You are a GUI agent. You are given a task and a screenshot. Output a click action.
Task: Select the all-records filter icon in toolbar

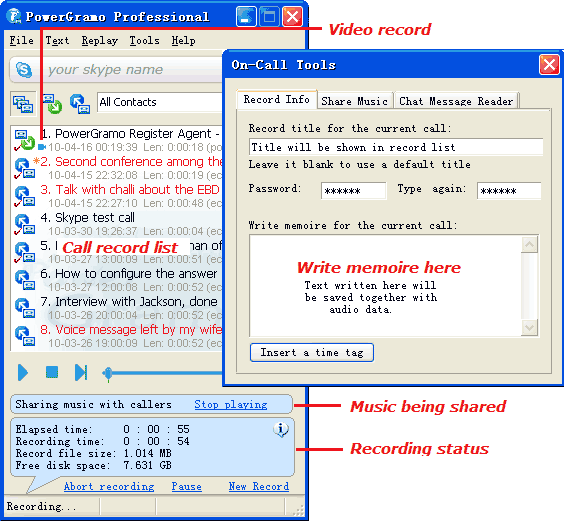pos(23,104)
